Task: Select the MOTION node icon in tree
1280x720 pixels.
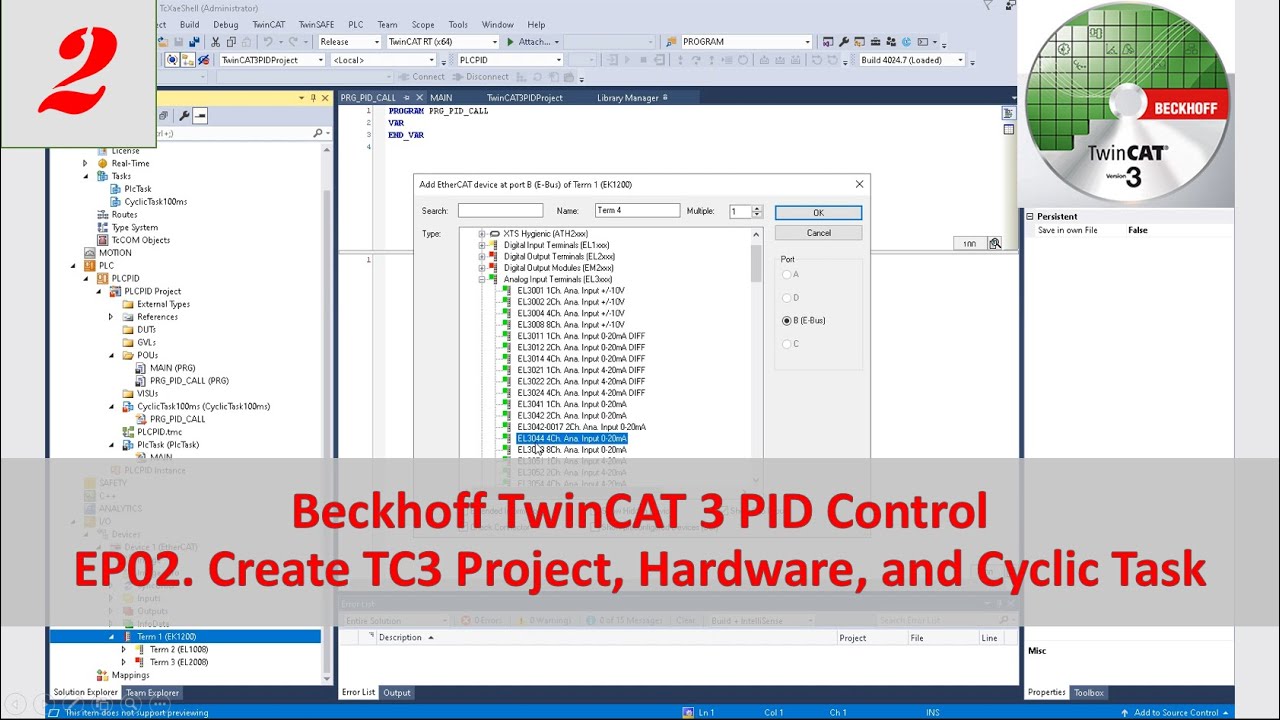Action: tap(91, 253)
